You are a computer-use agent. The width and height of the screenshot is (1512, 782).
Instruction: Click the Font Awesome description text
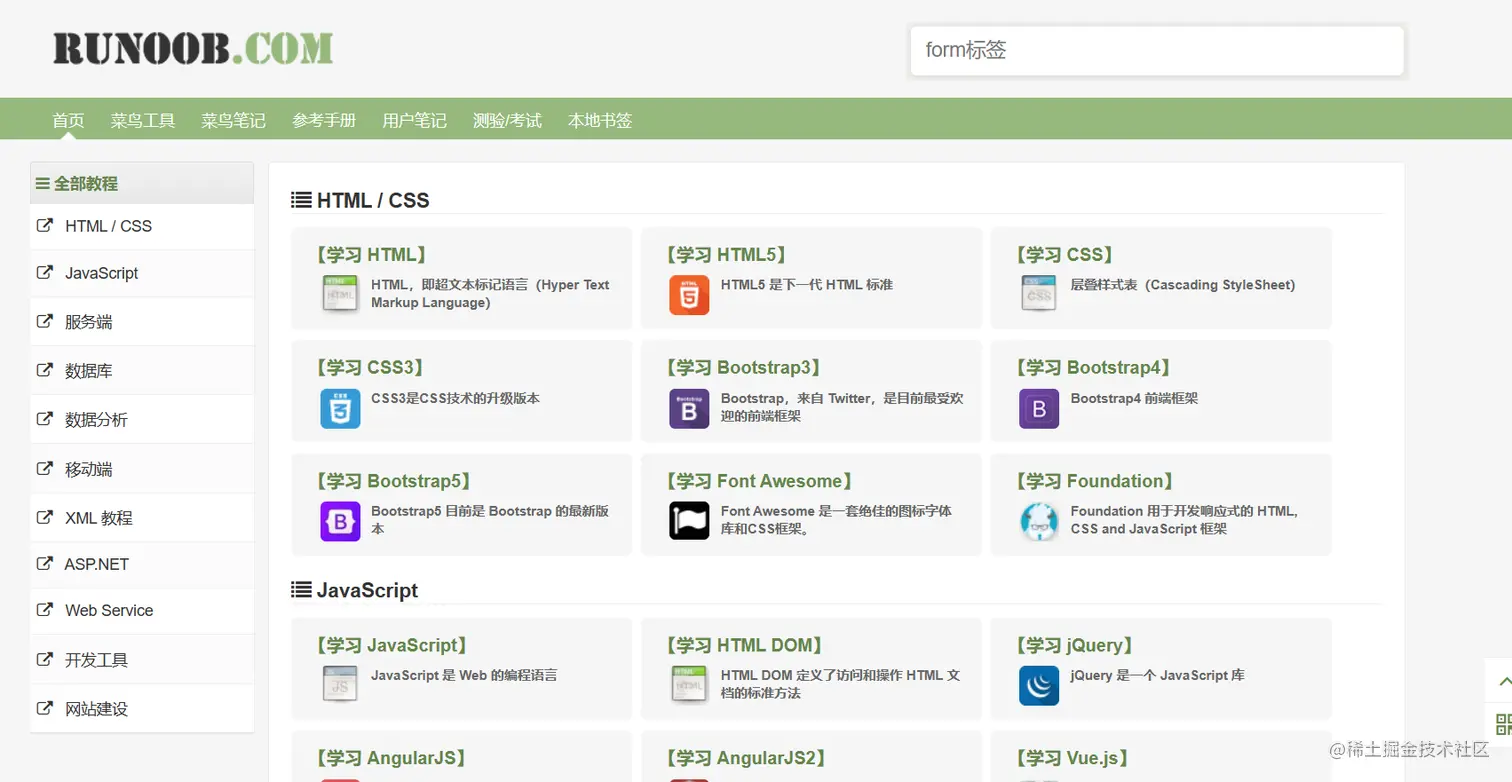click(836, 520)
